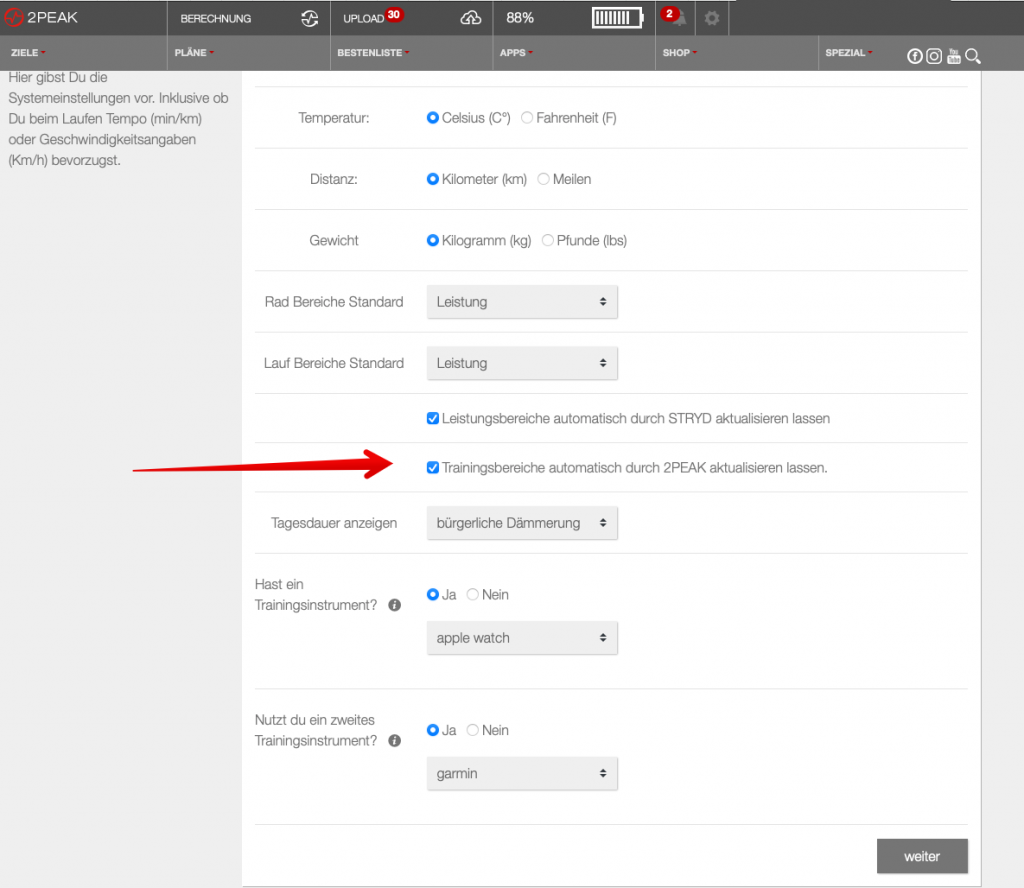Open the YouTube icon

point(953,56)
